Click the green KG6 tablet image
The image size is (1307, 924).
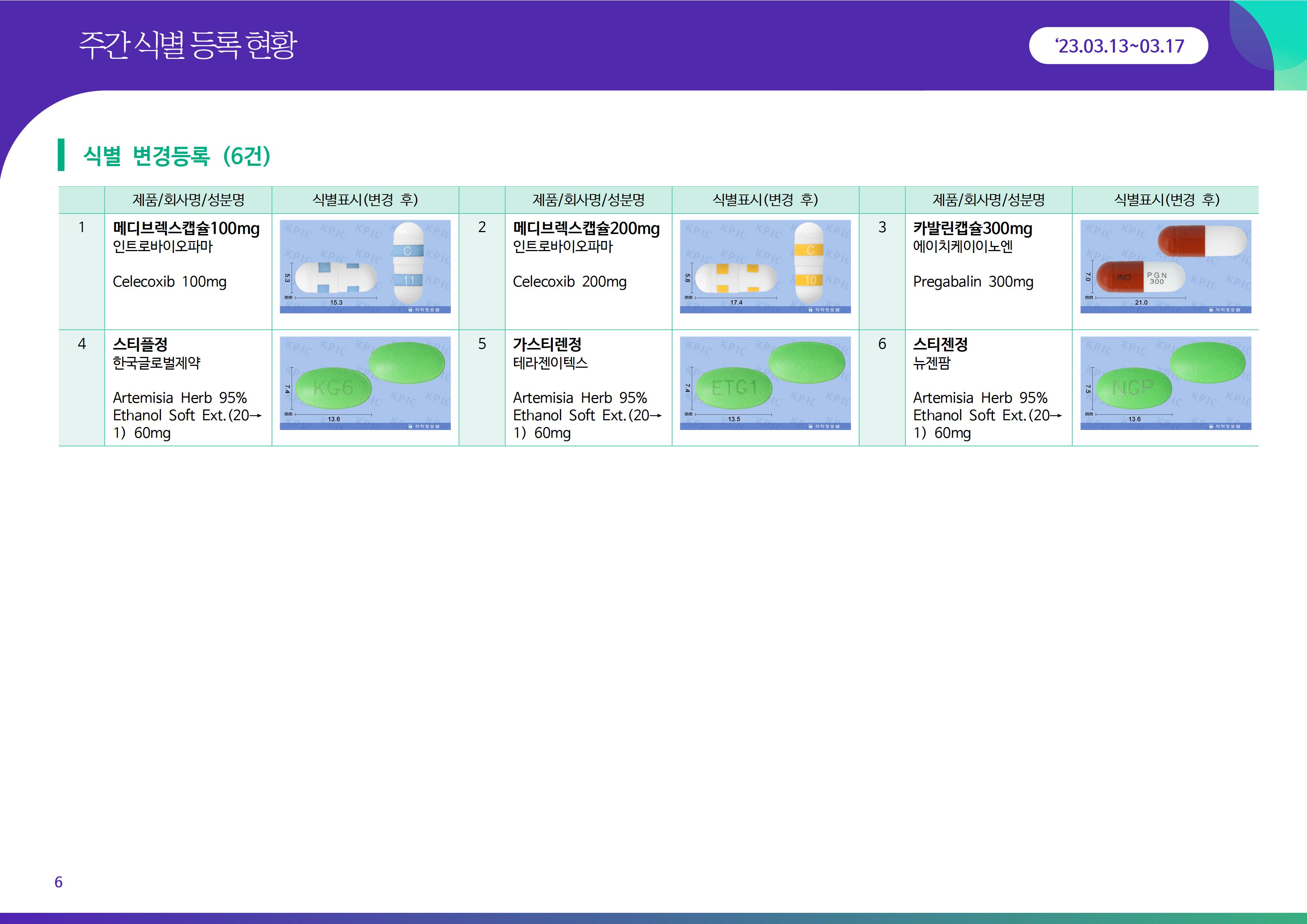[x=365, y=383]
